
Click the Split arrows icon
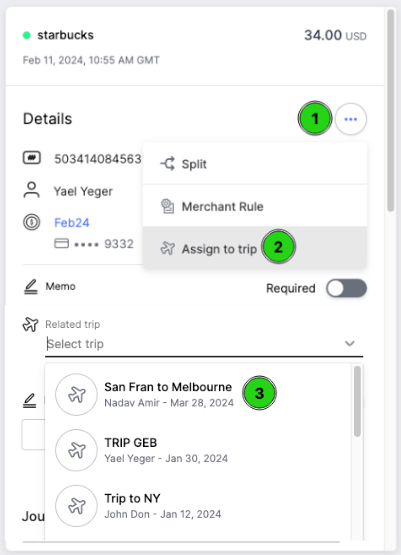click(167, 164)
